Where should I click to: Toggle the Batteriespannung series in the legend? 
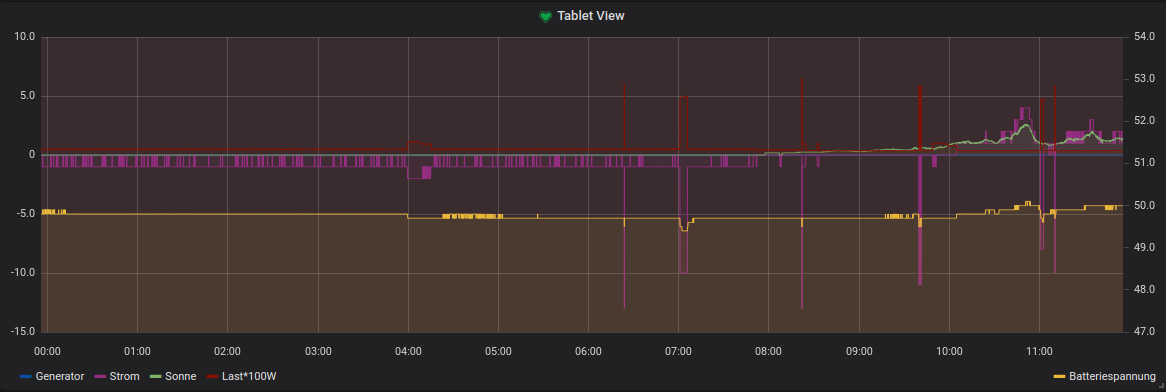(x=1112, y=376)
